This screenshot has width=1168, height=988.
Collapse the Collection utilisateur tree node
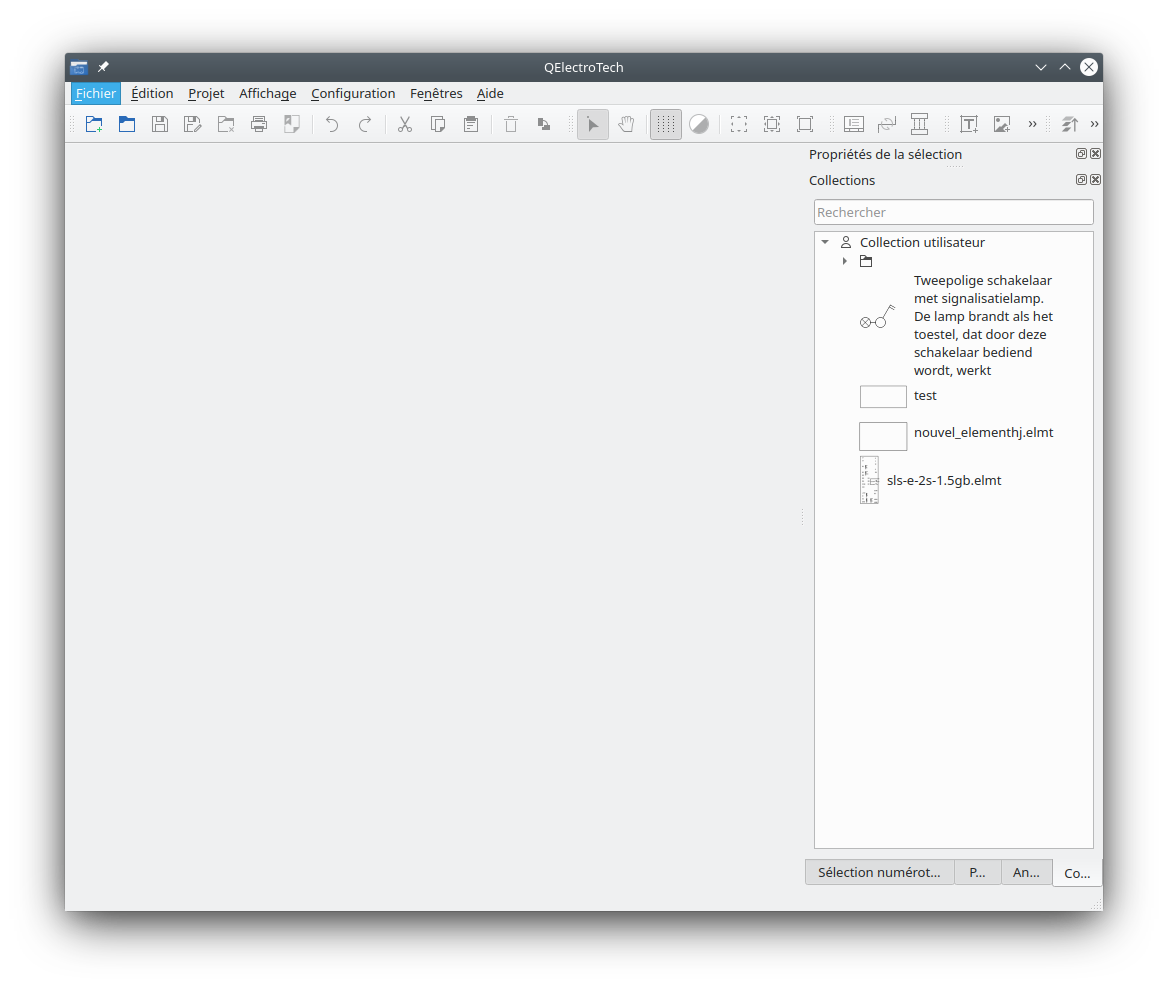tap(825, 242)
